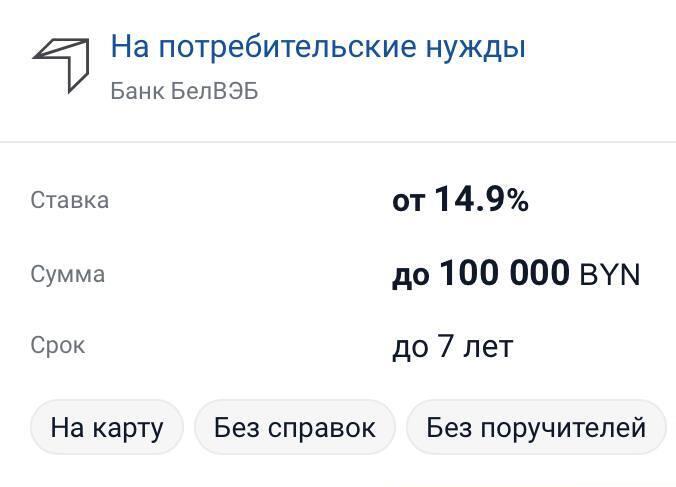This screenshot has height=487, width=676.
Task: Click the word 'от' before the rate
Action: click(408, 202)
